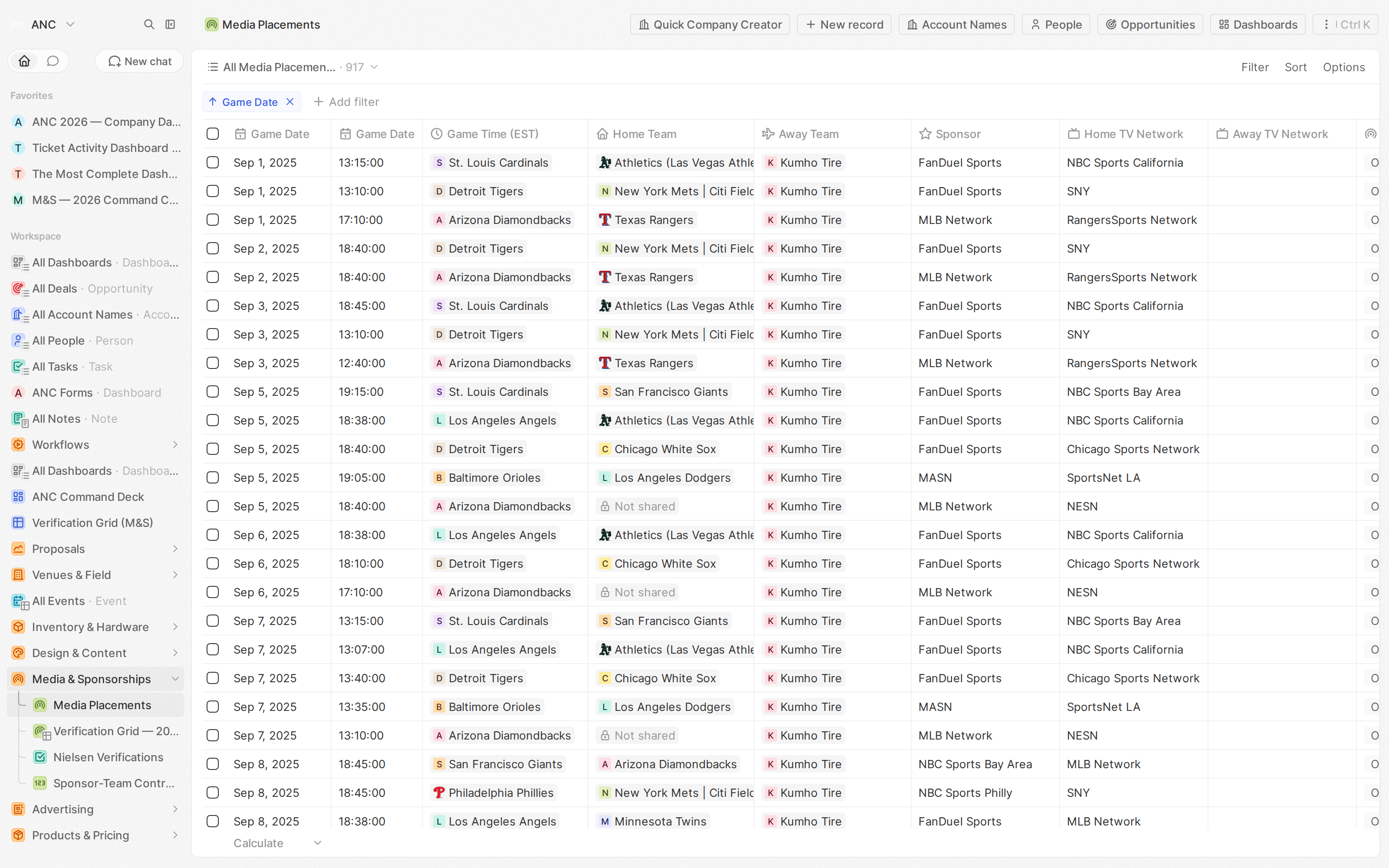This screenshot has width=1389, height=868.
Task: Go to Account Names
Action: pyautogui.click(x=956, y=24)
